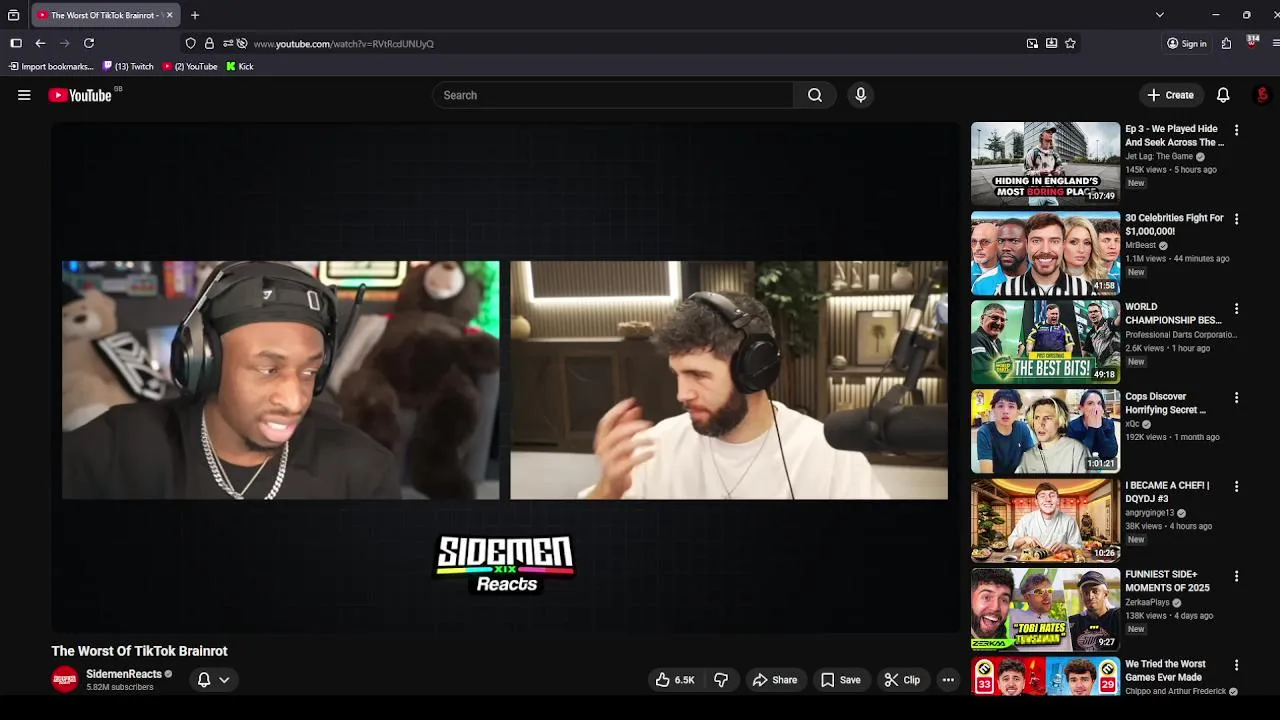Start voice search with microphone icon
1280x720 pixels.
860,95
